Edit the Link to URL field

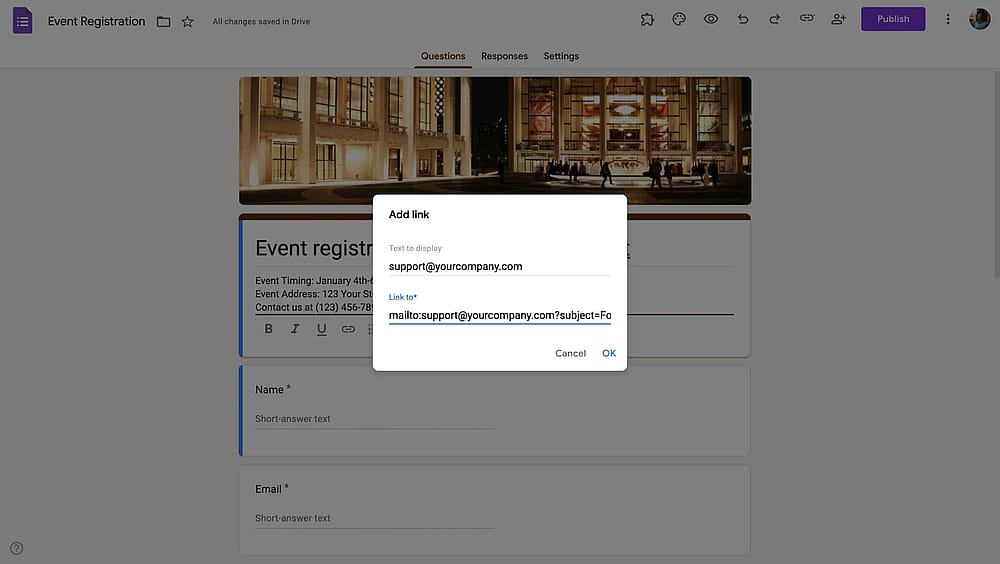[x=500, y=315]
